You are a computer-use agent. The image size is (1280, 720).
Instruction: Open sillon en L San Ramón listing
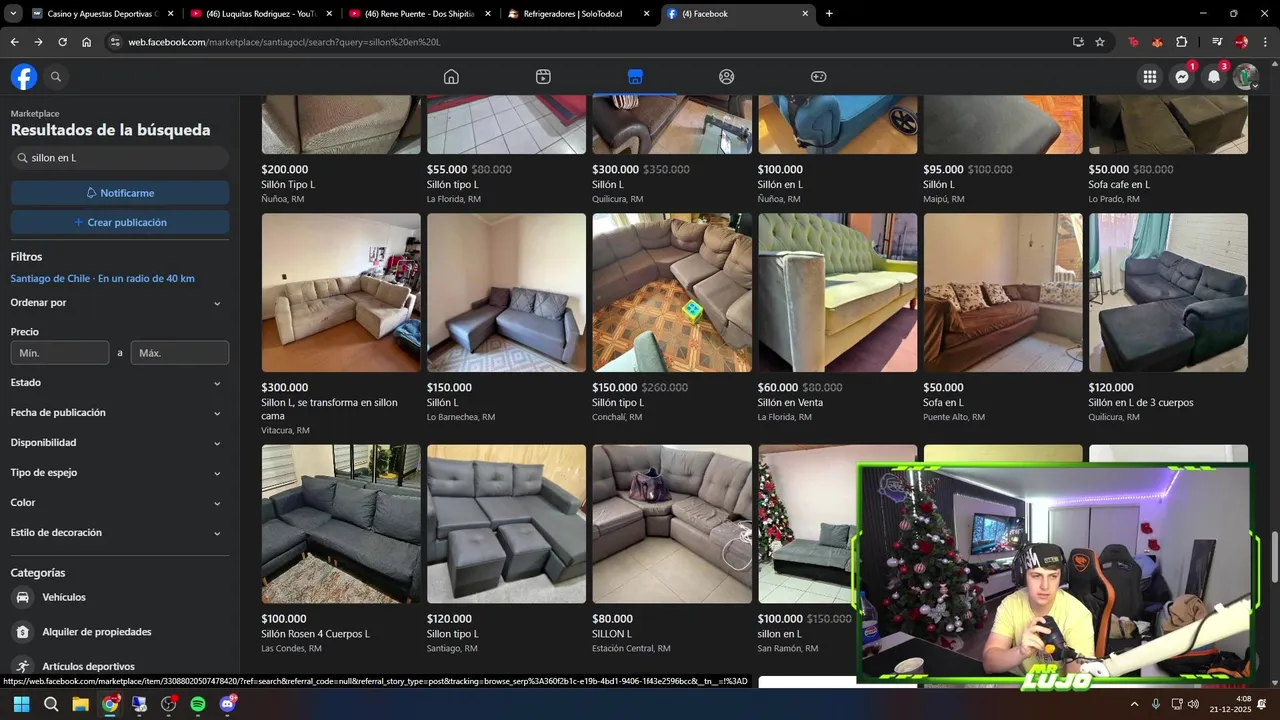[x=806, y=549]
